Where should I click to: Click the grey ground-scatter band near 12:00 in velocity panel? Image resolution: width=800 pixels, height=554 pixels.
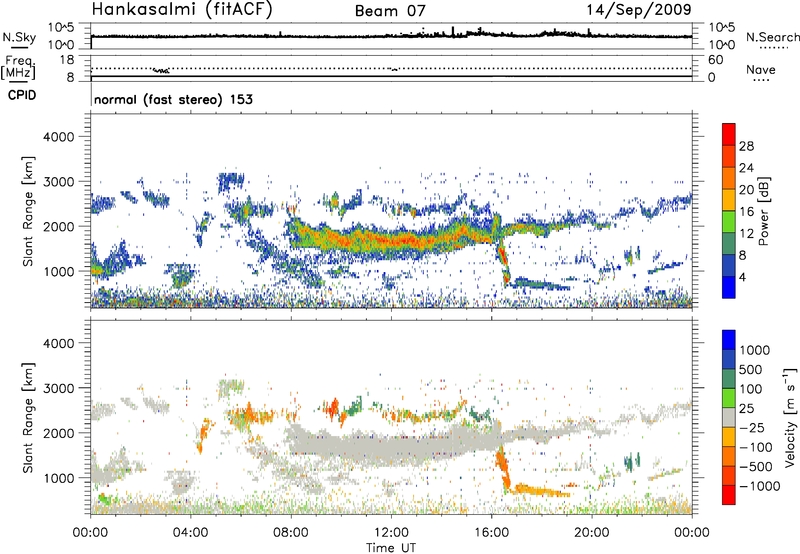pos(393,445)
